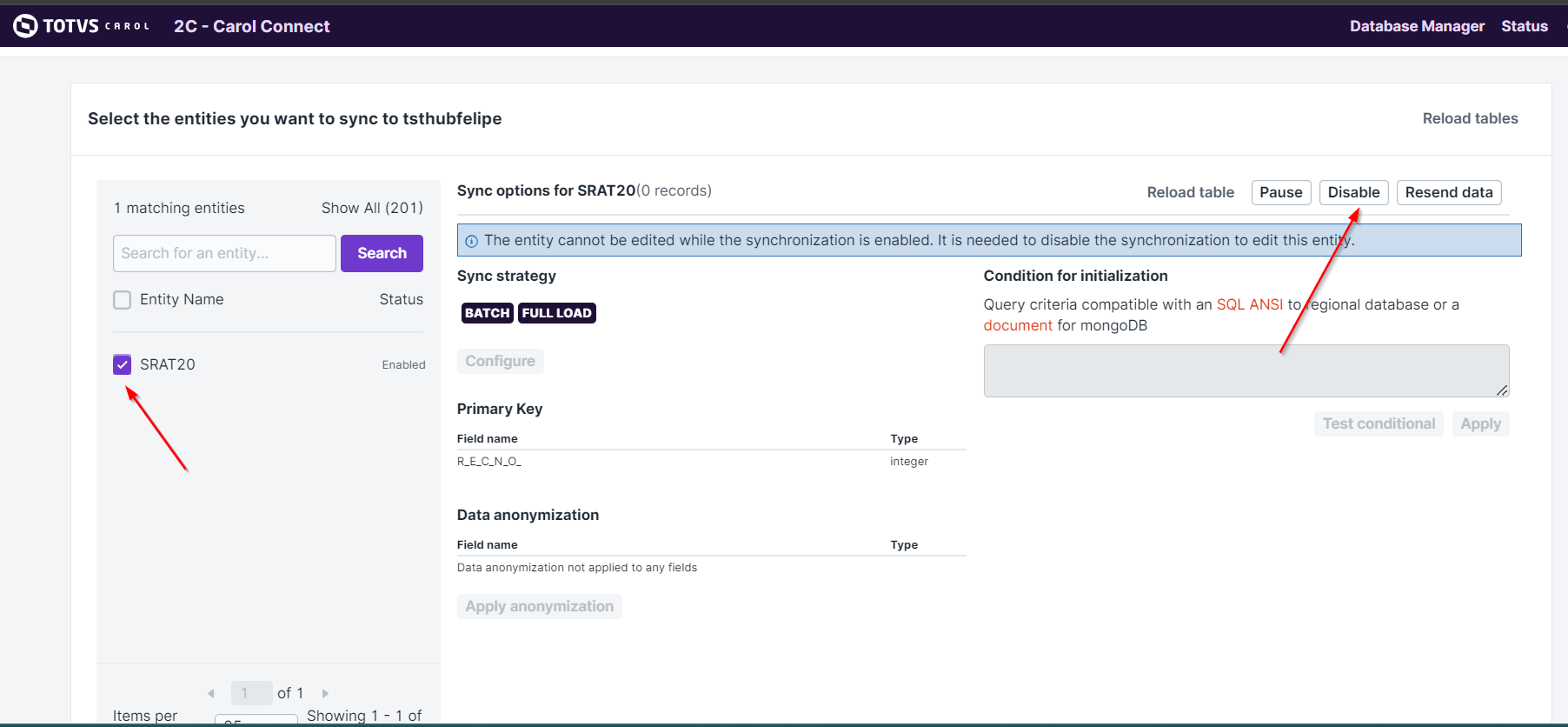The height and width of the screenshot is (727, 1568).
Task: Grab the condition textarea resize handle
Action: [x=1501, y=390]
